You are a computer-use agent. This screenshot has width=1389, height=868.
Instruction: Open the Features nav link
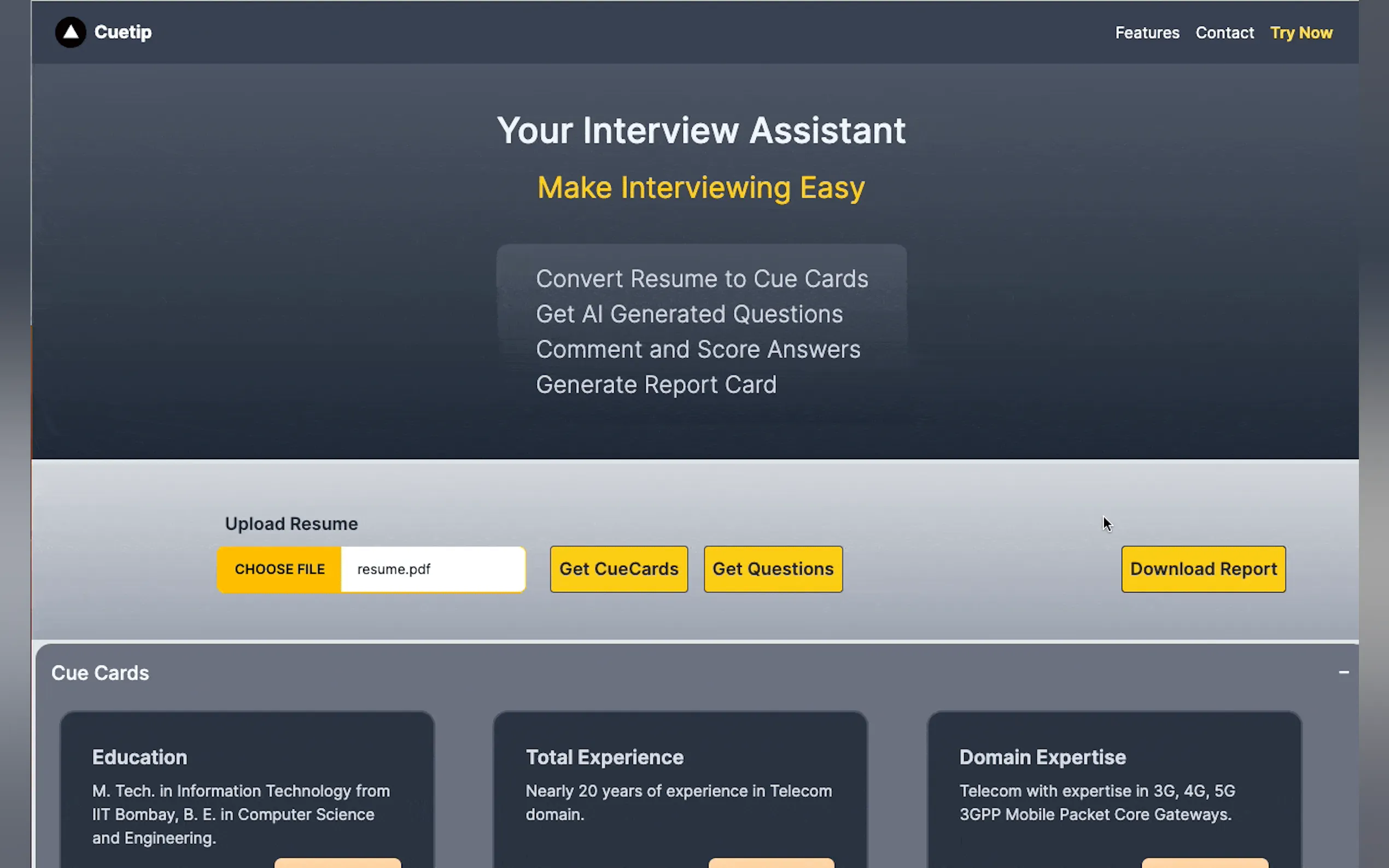(1147, 33)
